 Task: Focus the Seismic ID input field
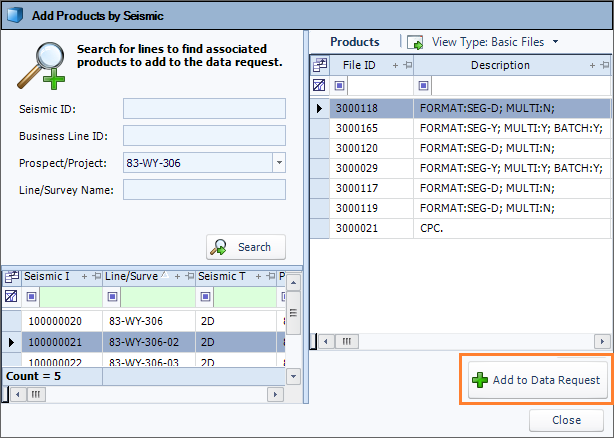[x=204, y=108]
